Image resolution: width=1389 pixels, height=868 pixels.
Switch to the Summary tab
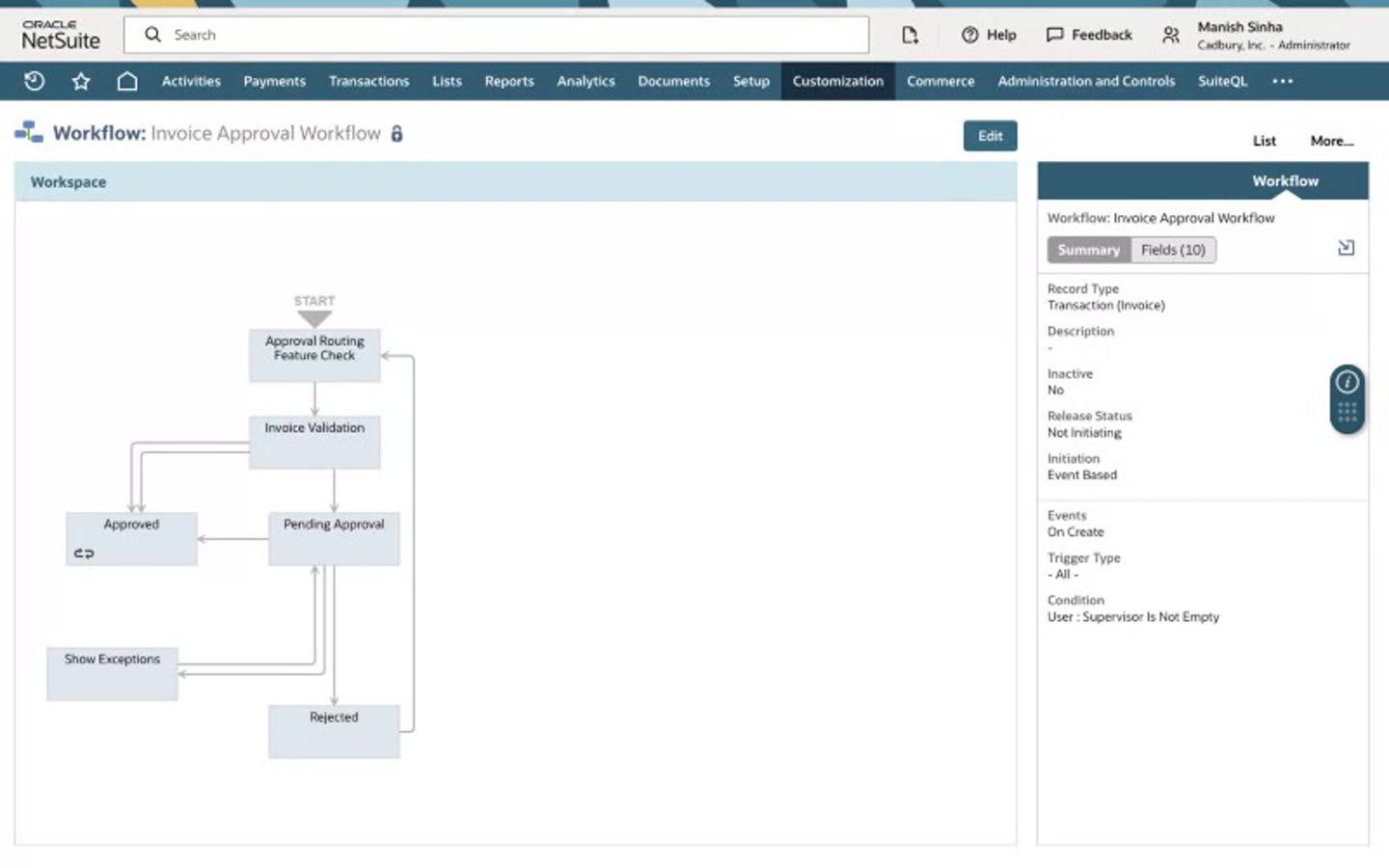pos(1089,250)
